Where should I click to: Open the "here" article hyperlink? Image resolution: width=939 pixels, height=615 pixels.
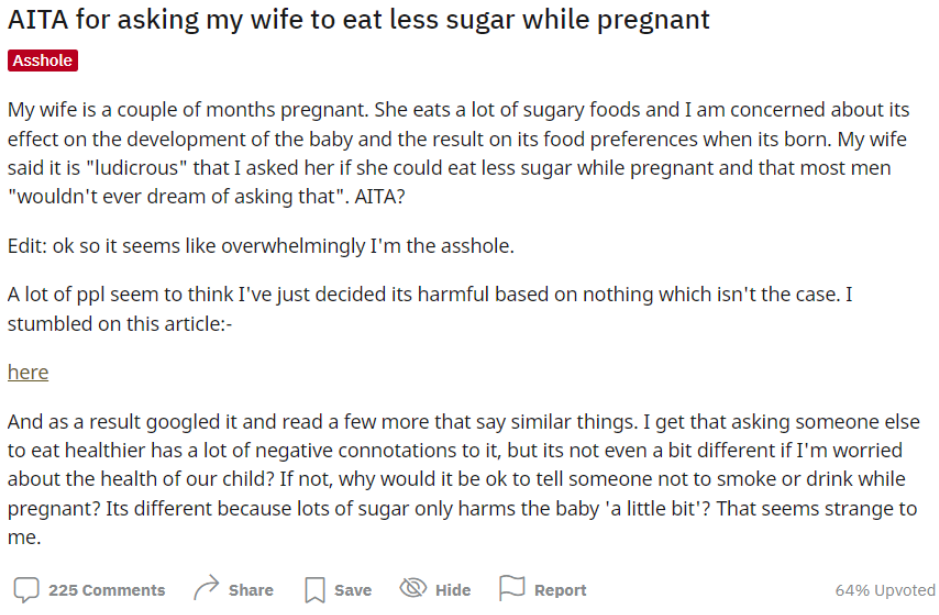[x=28, y=372]
